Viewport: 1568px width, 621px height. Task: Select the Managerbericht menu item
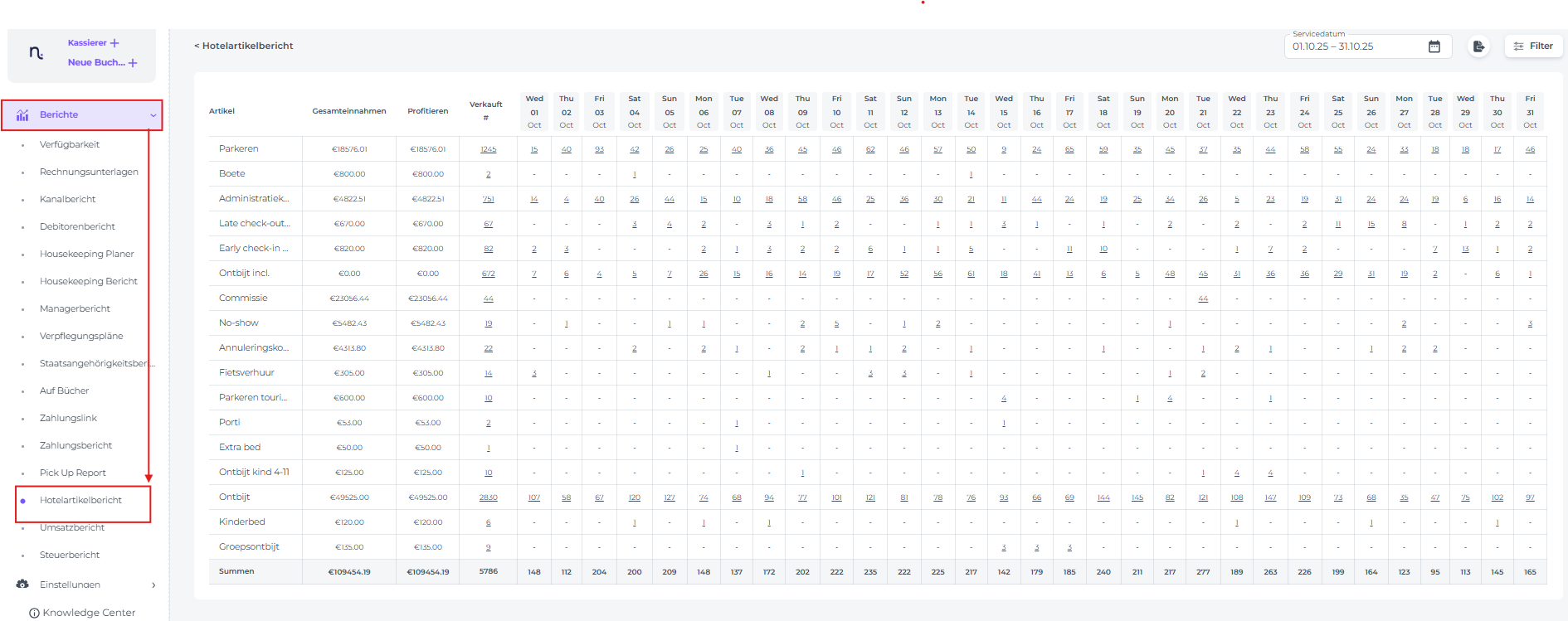[x=75, y=308]
